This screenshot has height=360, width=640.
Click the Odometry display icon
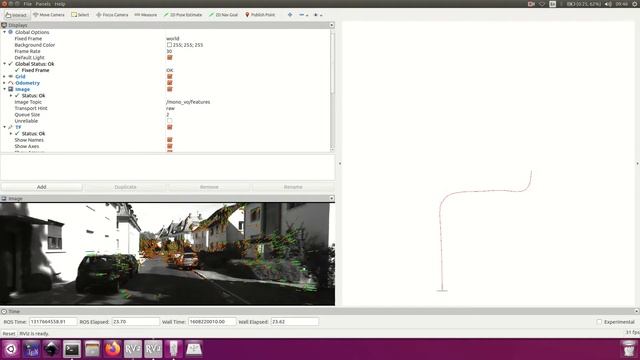tap(11, 83)
